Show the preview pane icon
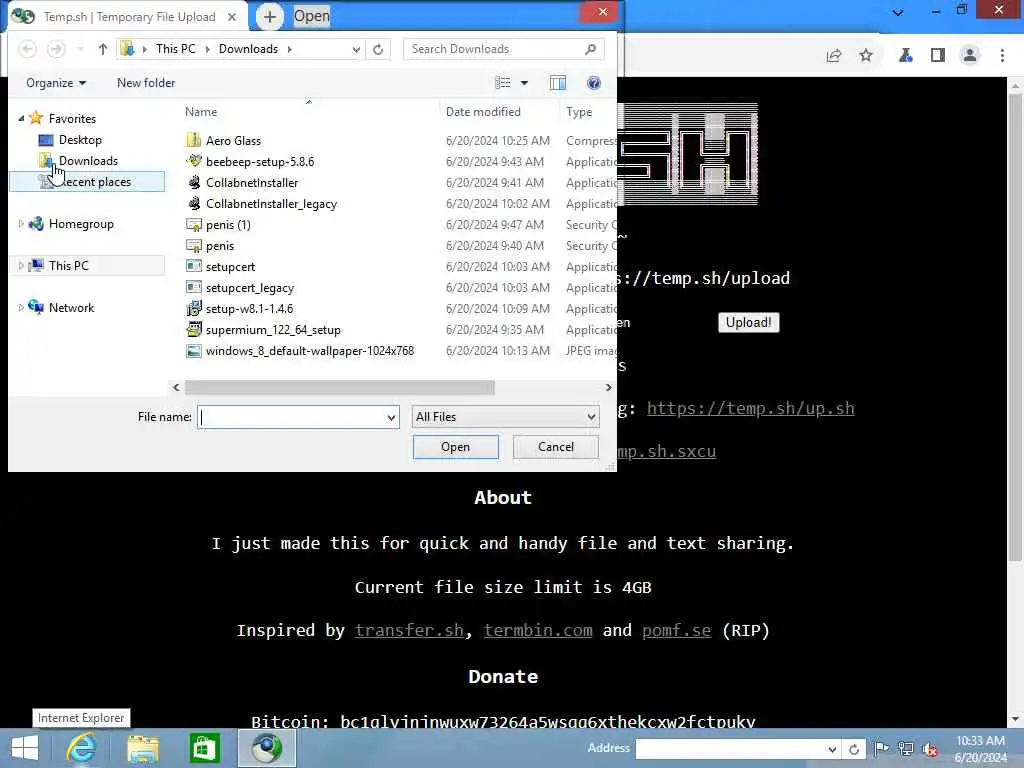 pos(558,83)
